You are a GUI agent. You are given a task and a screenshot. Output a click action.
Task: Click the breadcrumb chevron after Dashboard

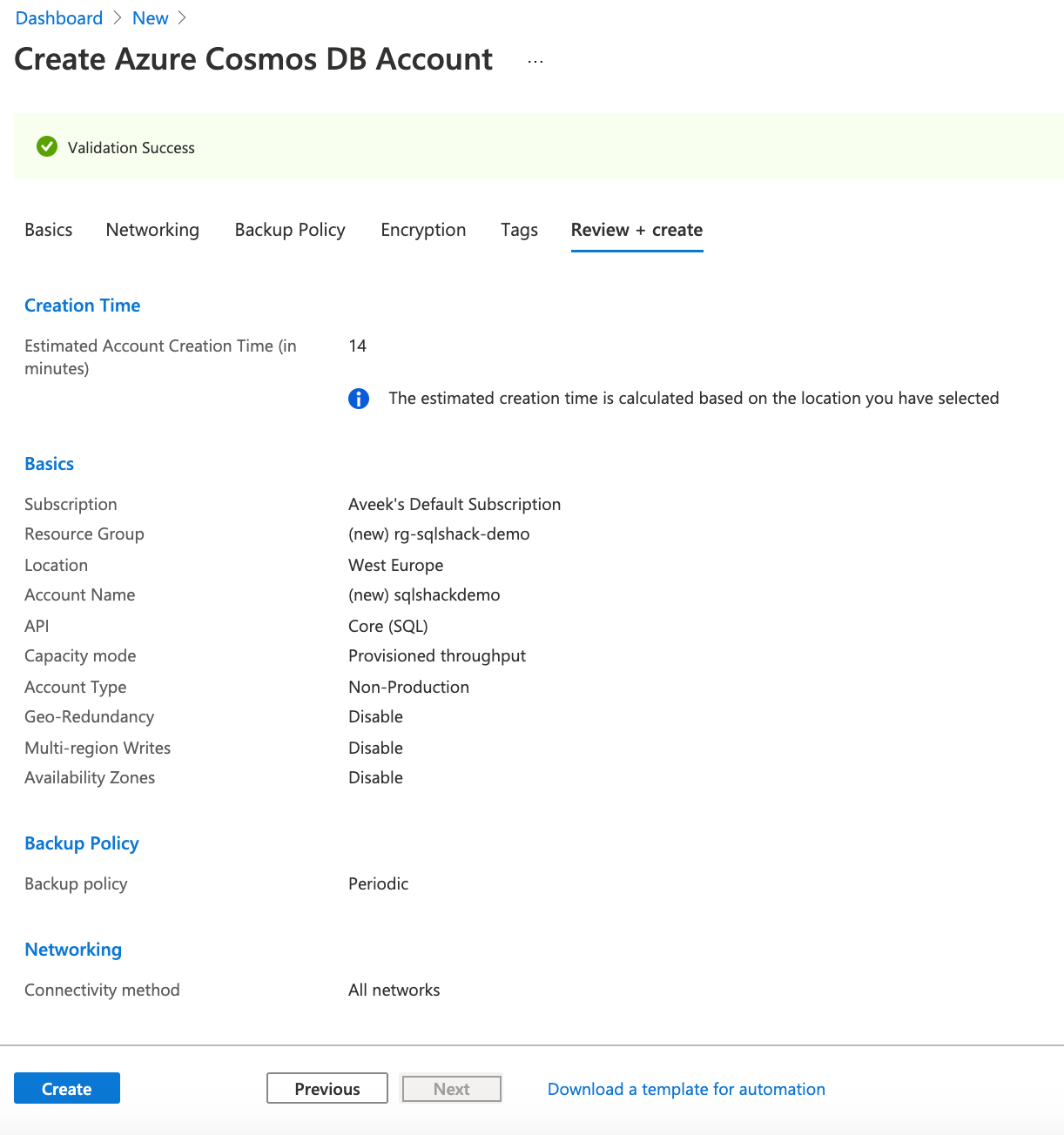click(118, 18)
